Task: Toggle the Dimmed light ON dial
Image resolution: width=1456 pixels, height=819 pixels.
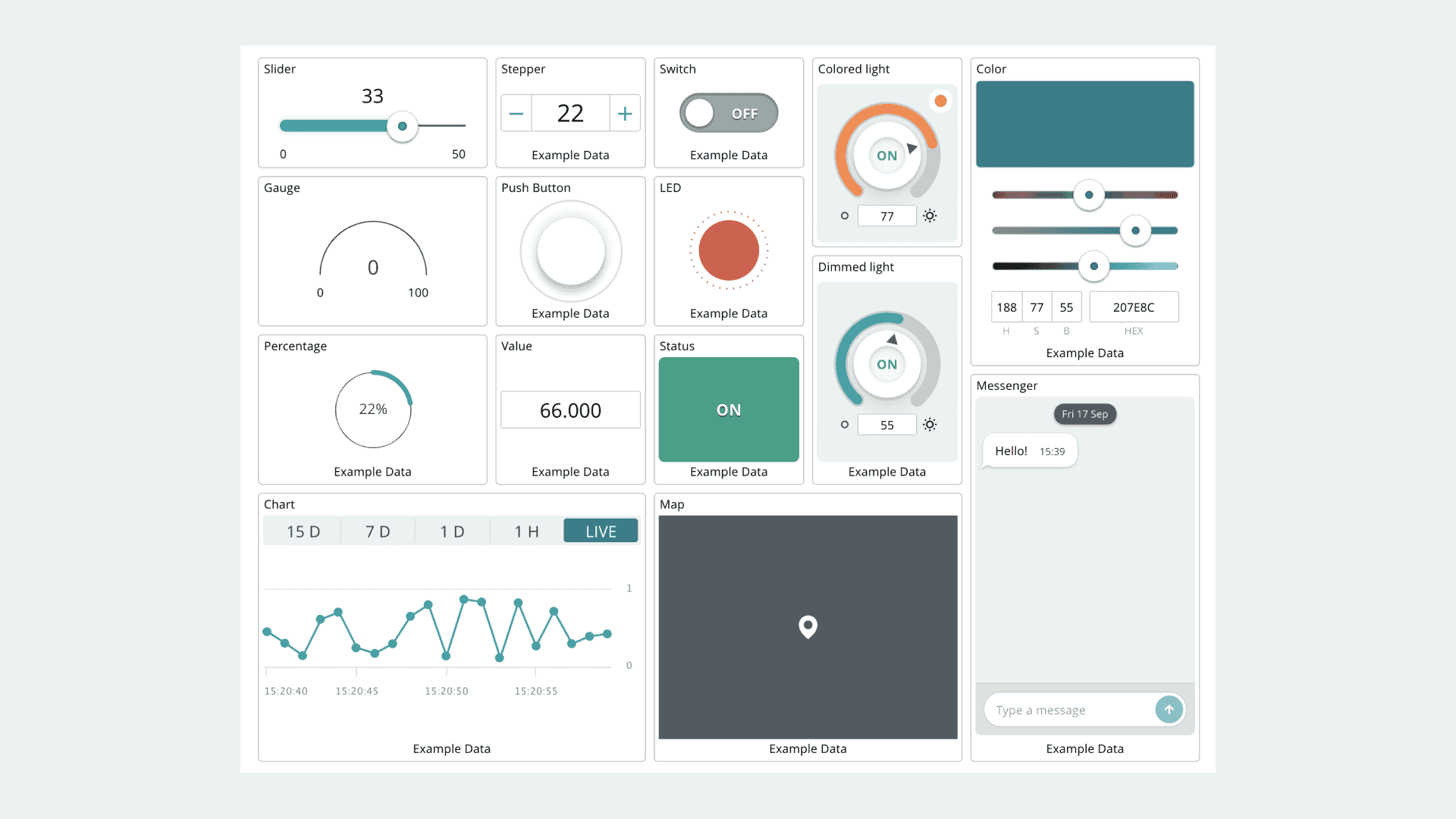Action: click(x=886, y=364)
